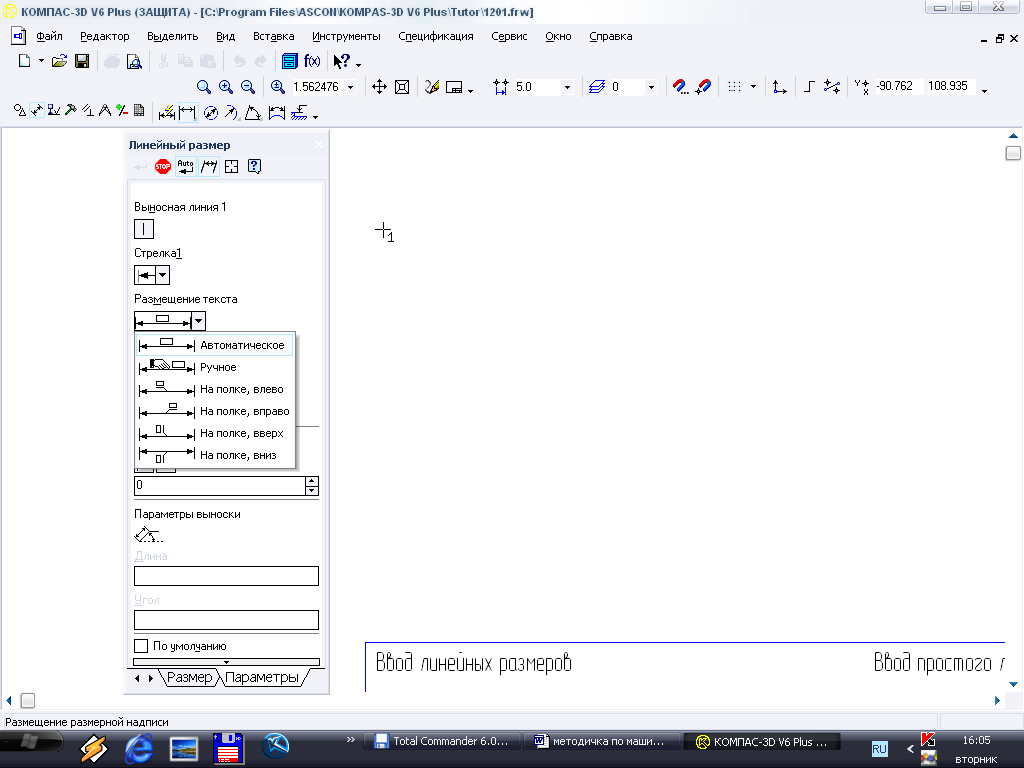The height and width of the screenshot is (768, 1024).
Task: Open the Geometry toolbar panel
Action: coord(20,111)
